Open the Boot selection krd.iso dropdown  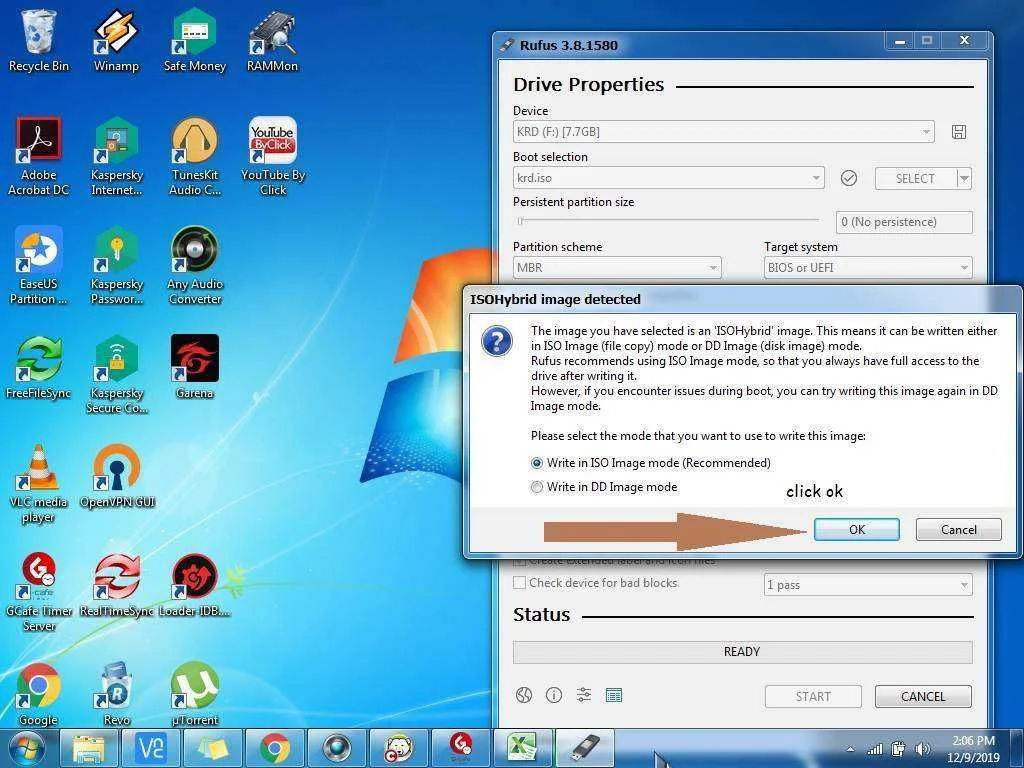tap(669, 178)
